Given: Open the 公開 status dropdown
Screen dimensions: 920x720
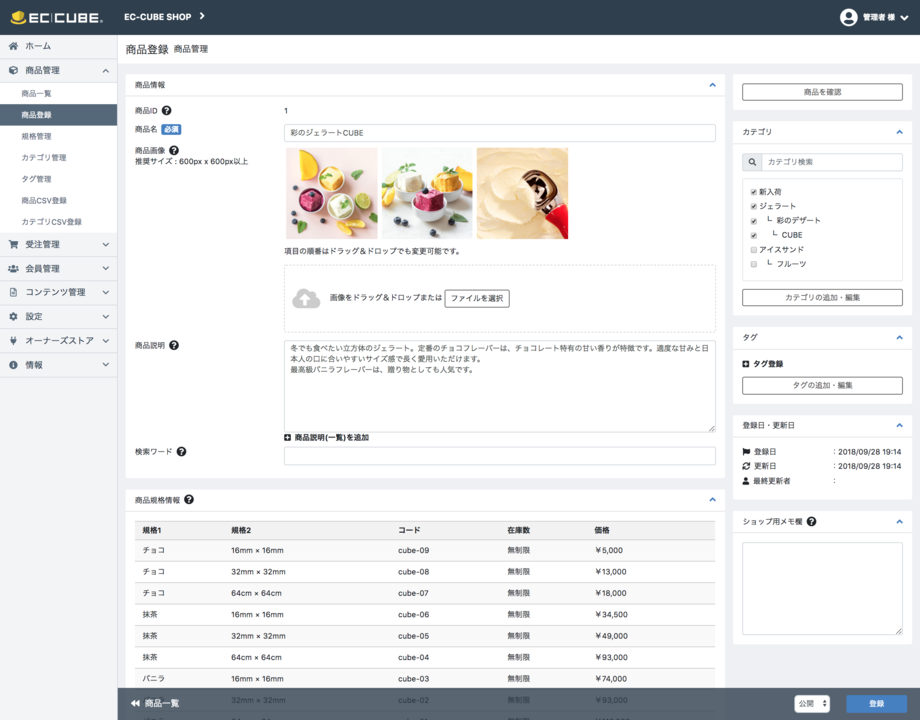Looking at the screenshot, I should 812,703.
